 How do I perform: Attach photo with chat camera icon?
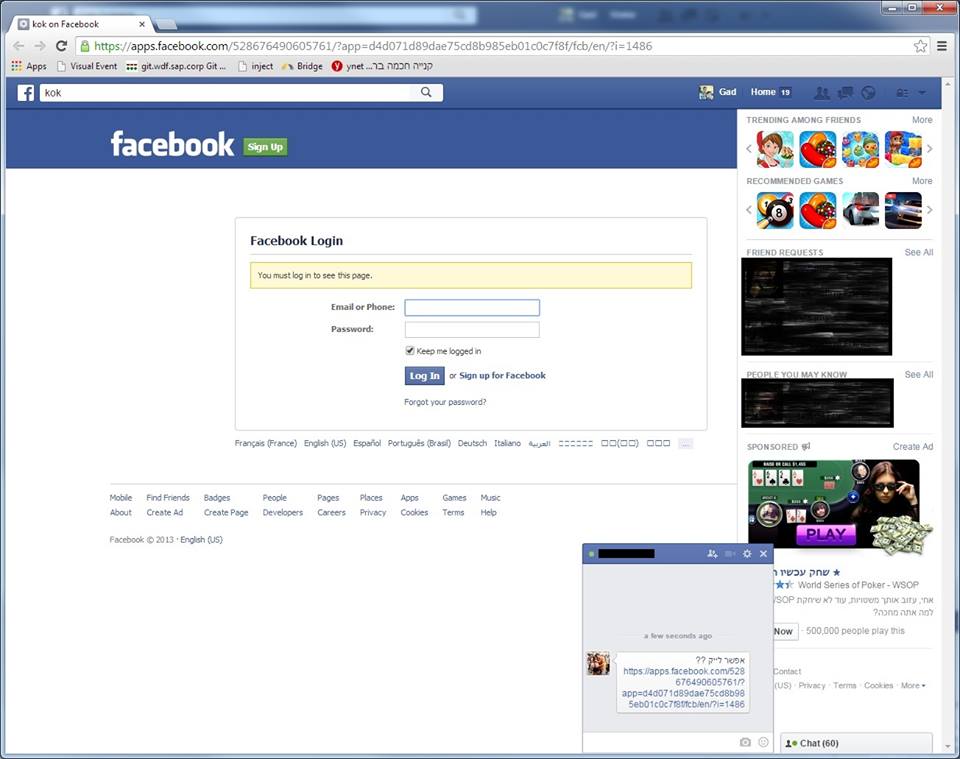745,742
